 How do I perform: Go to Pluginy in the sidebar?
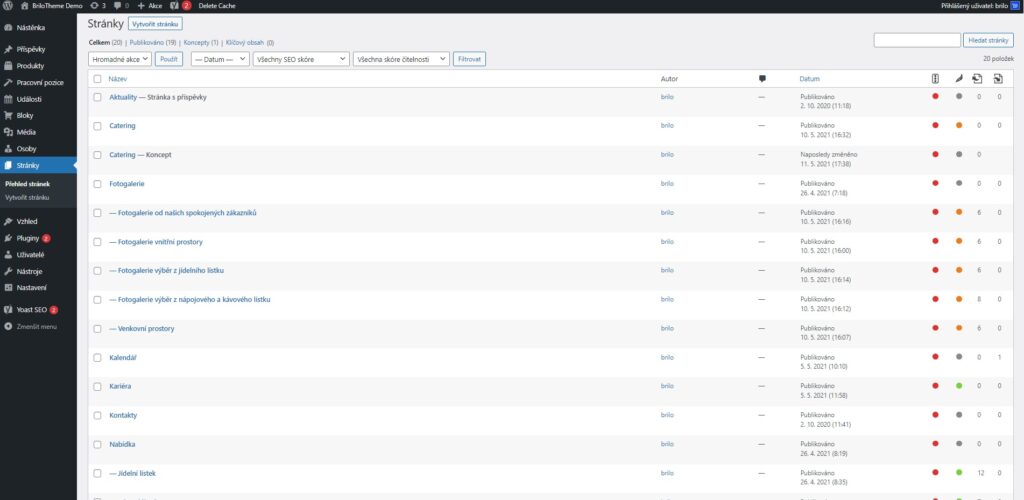click(x=27, y=238)
